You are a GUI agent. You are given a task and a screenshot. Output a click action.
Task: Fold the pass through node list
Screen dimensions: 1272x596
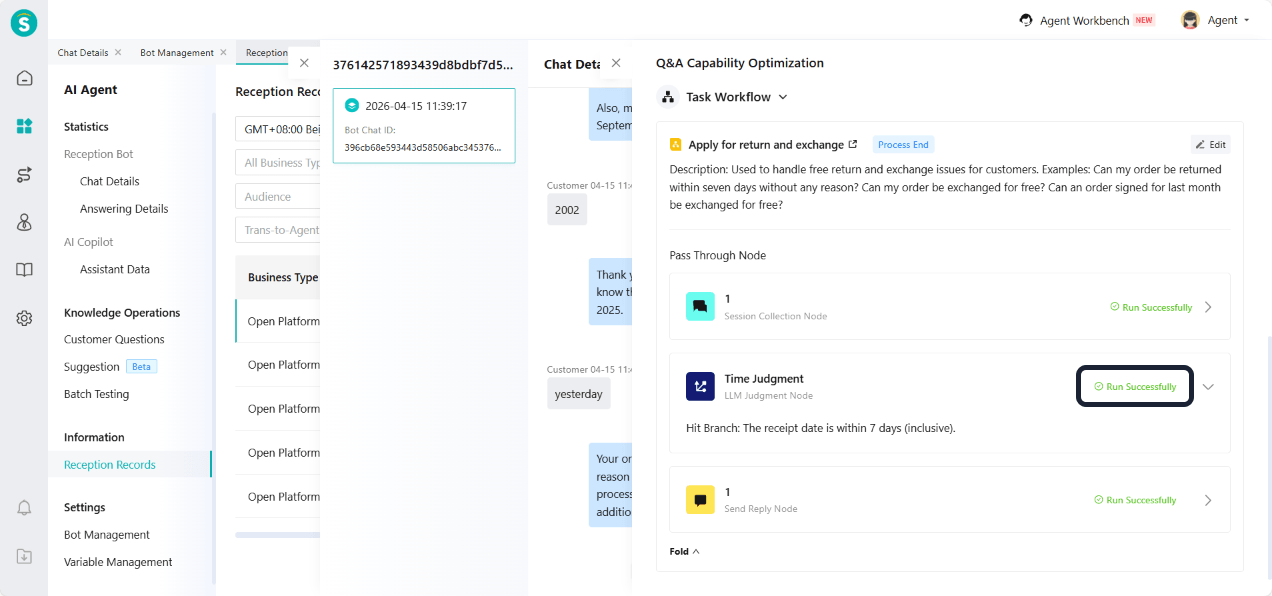coord(684,551)
